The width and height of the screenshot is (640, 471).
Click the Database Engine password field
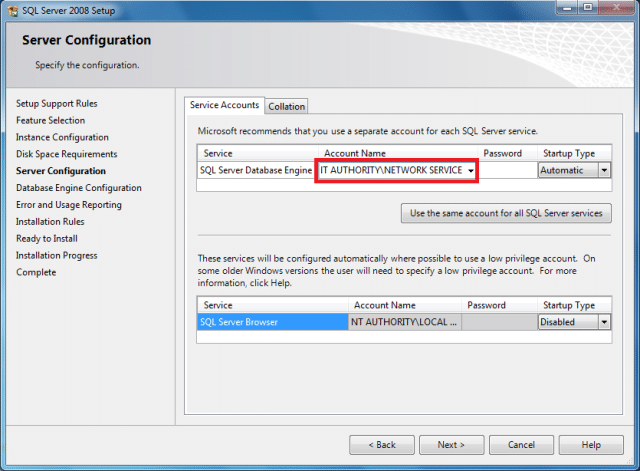point(508,170)
